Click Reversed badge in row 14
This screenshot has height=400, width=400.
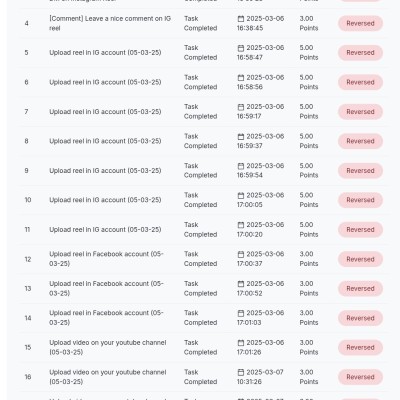pos(360,318)
